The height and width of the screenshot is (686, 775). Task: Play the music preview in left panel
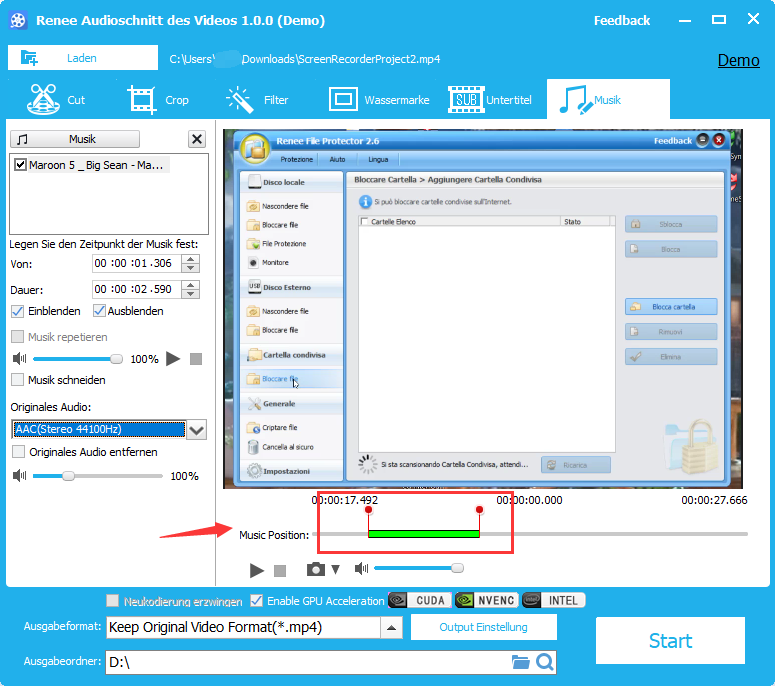[x=172, y=358]
